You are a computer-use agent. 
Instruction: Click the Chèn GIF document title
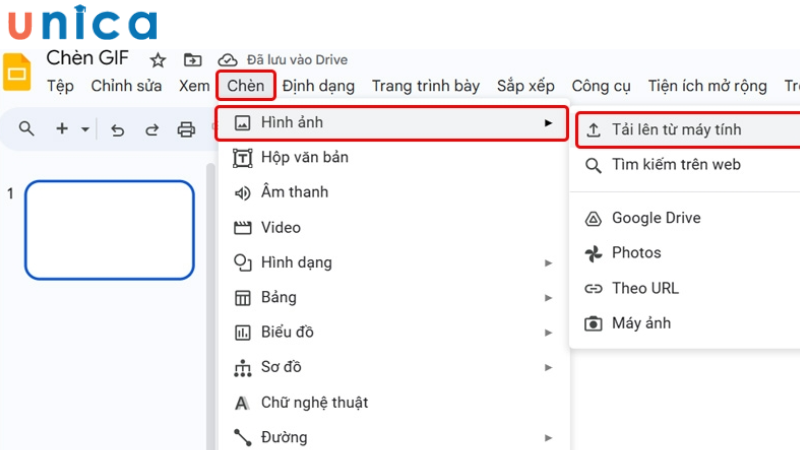(x=87, y=58)
